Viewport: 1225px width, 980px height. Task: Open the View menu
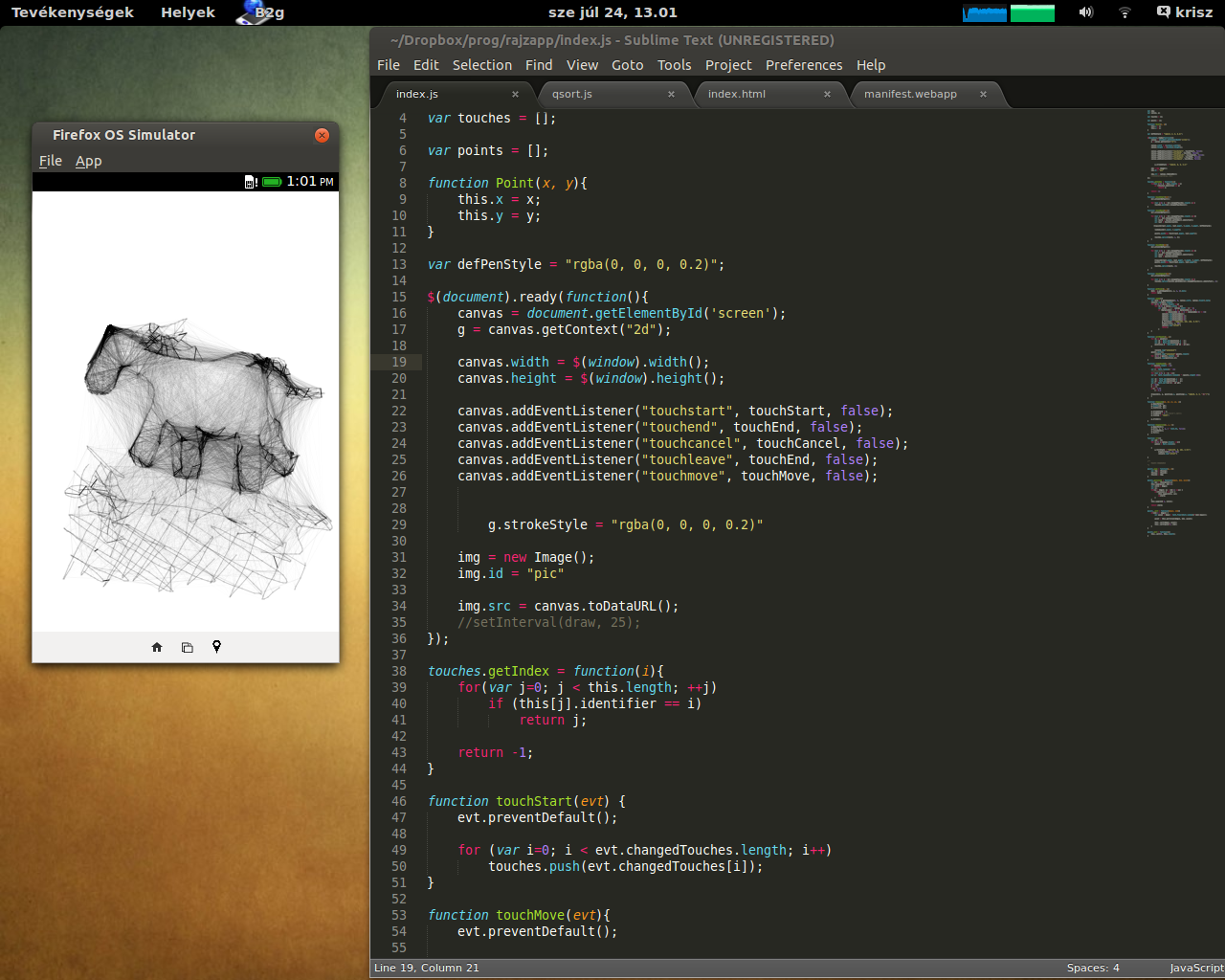pos(582,65)
